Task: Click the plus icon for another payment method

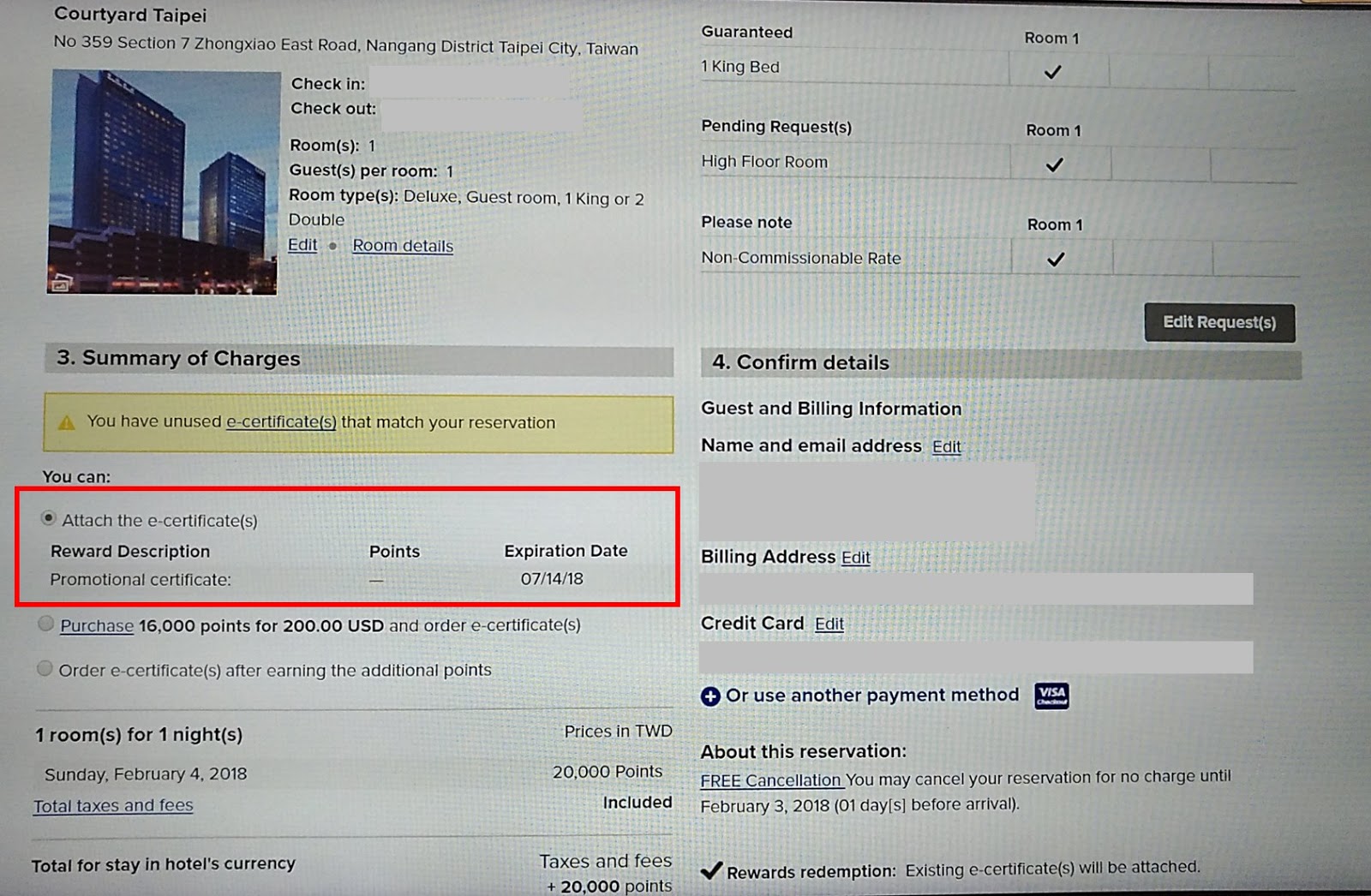Action: pos(710,696)
